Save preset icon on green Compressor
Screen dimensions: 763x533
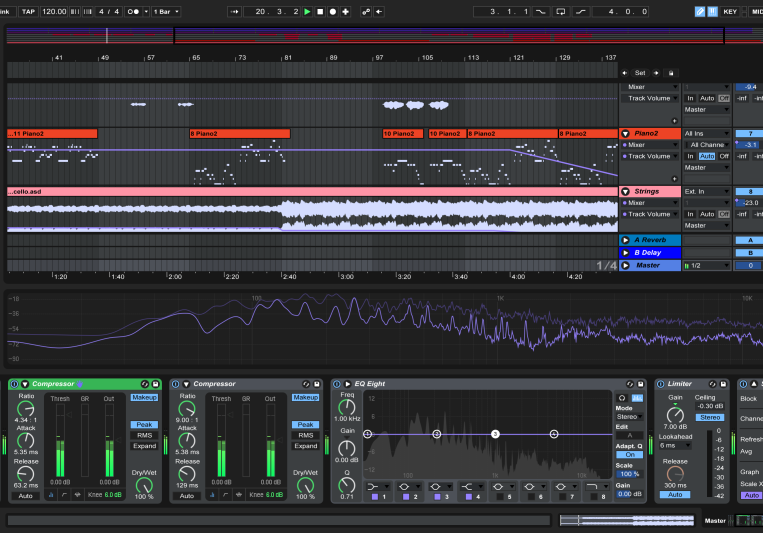[x=155, y=384]
